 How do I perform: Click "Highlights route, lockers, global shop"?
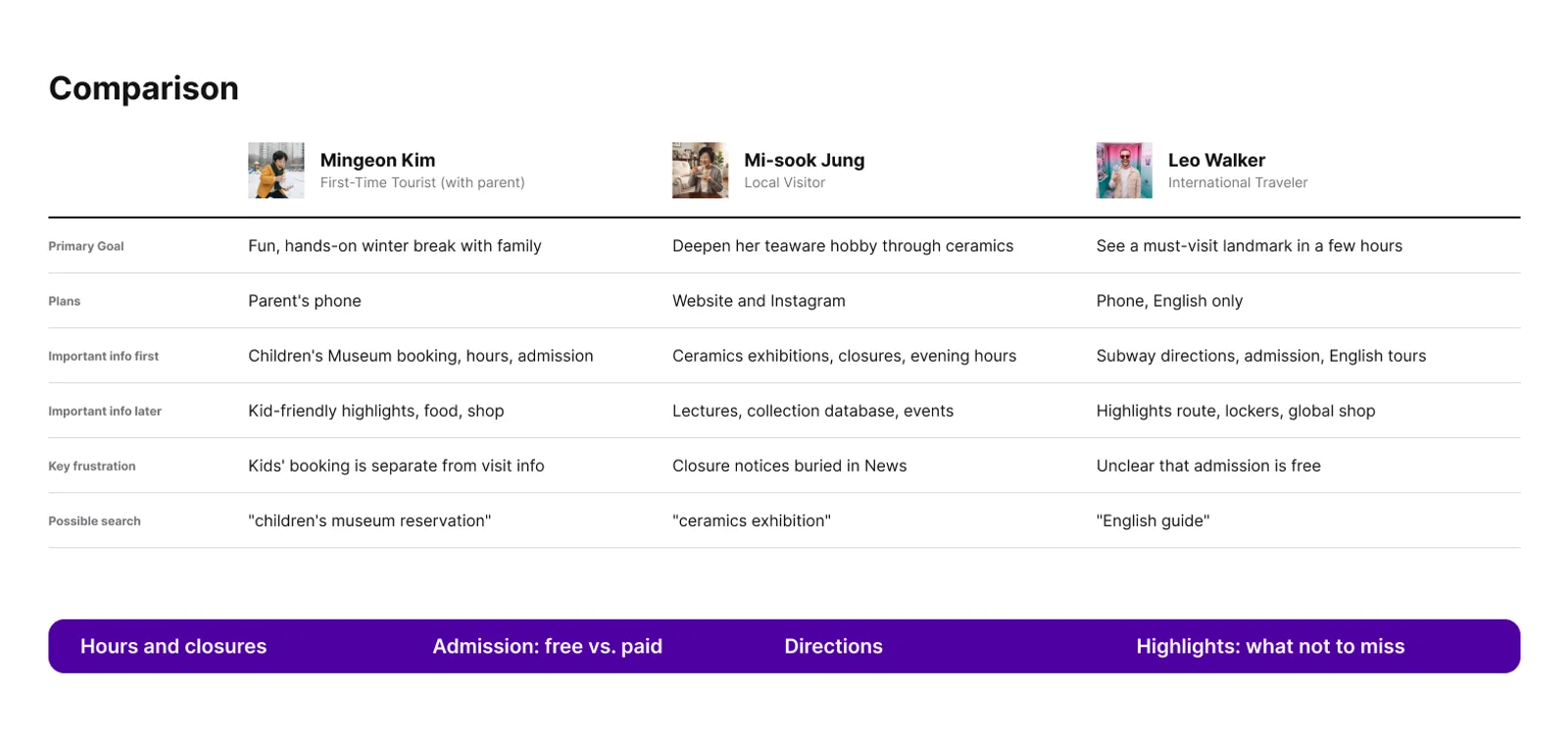1236,411
